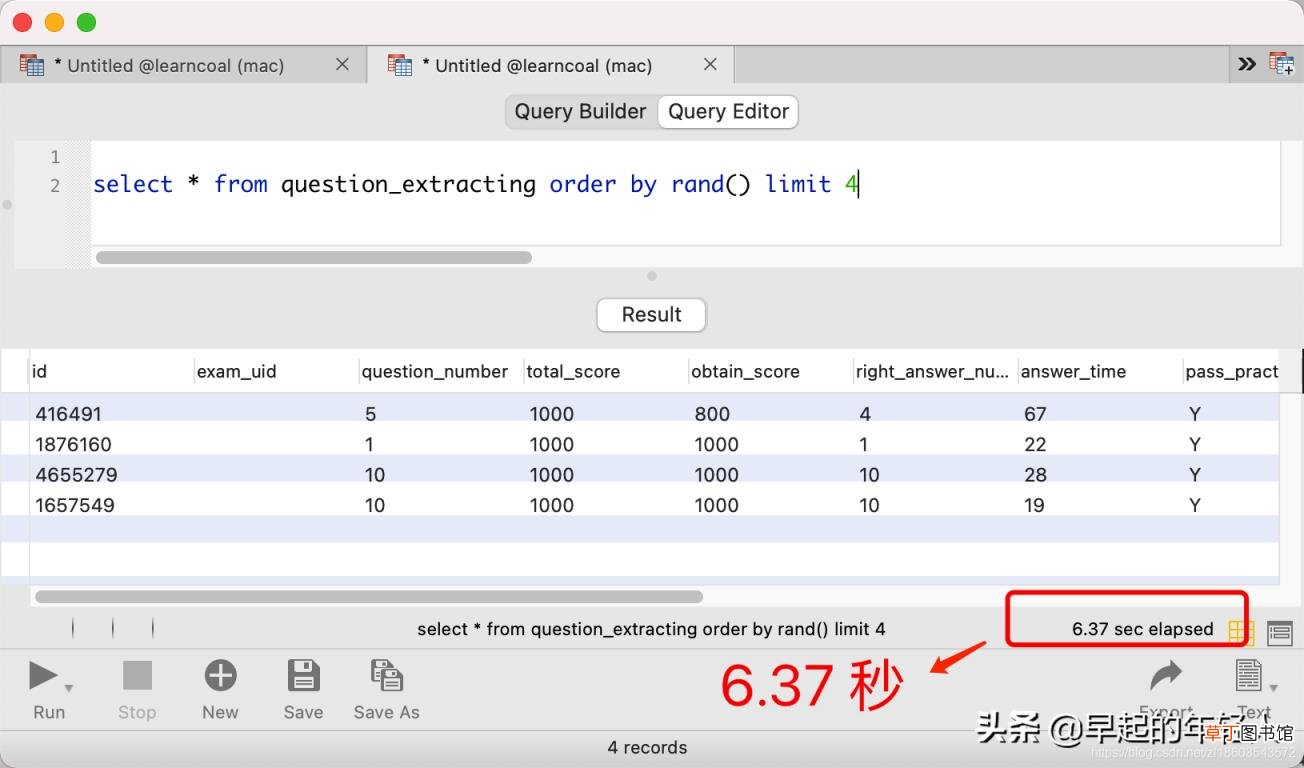Click the 4 records footer text
The image size is (1304, 768).
click(647, 747)
